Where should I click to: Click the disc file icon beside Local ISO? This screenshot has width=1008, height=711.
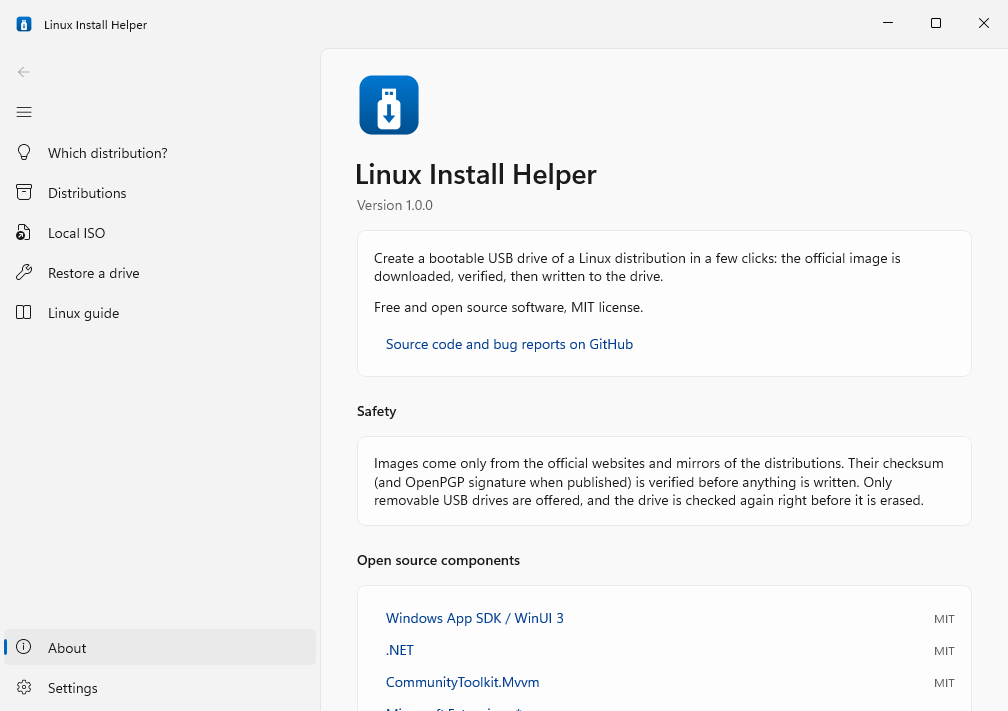pyautogui.click(x=24, y=233)
